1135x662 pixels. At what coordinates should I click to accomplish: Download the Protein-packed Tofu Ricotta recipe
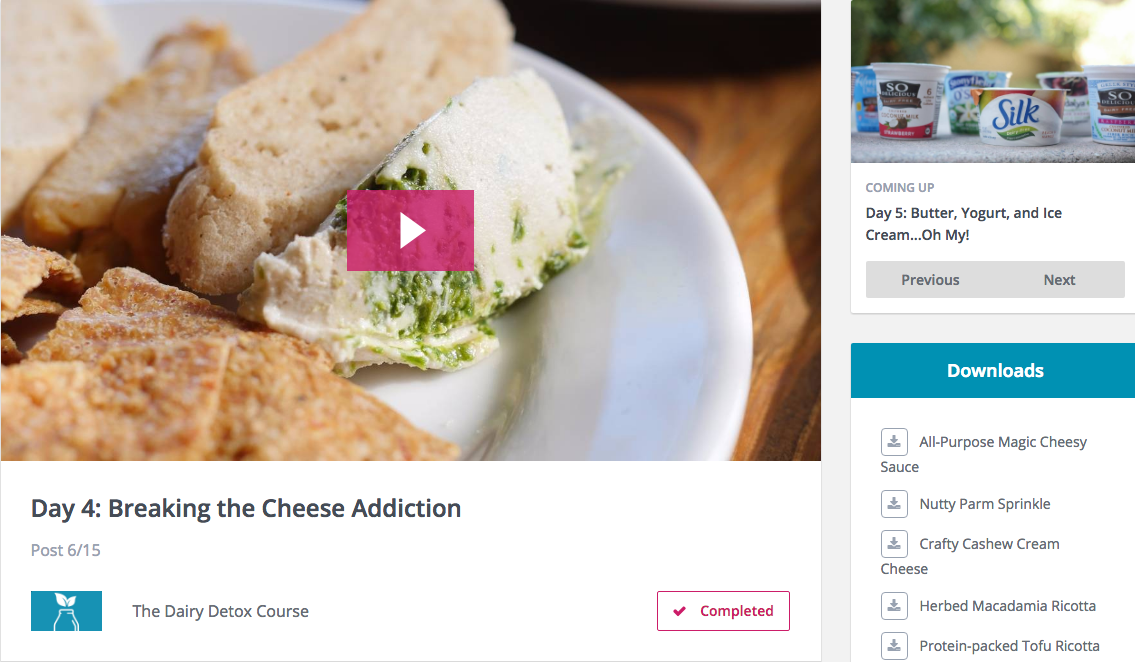click(x=1009, y=645)
